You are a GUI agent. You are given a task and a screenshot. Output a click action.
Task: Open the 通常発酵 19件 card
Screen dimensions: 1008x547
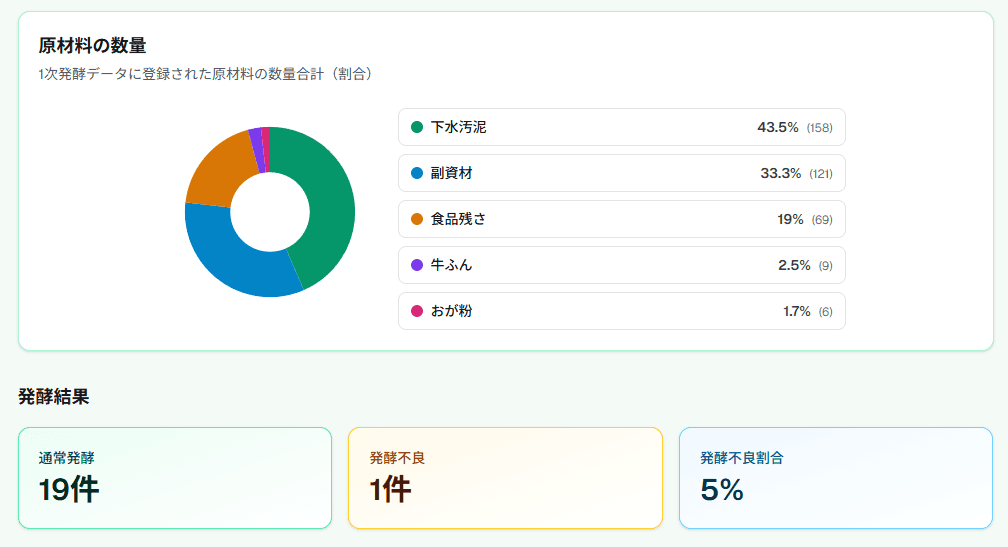click(175, 478)
